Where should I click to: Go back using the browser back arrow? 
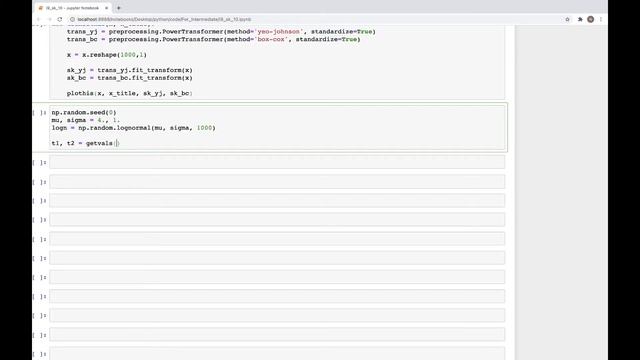(39, 19)
